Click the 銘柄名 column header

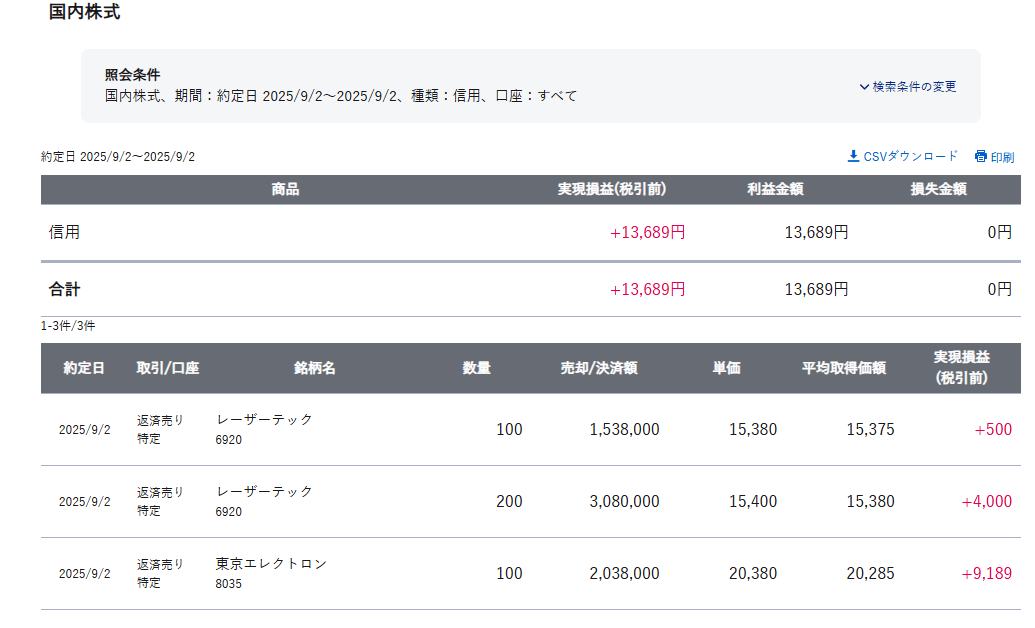[315, 368]
